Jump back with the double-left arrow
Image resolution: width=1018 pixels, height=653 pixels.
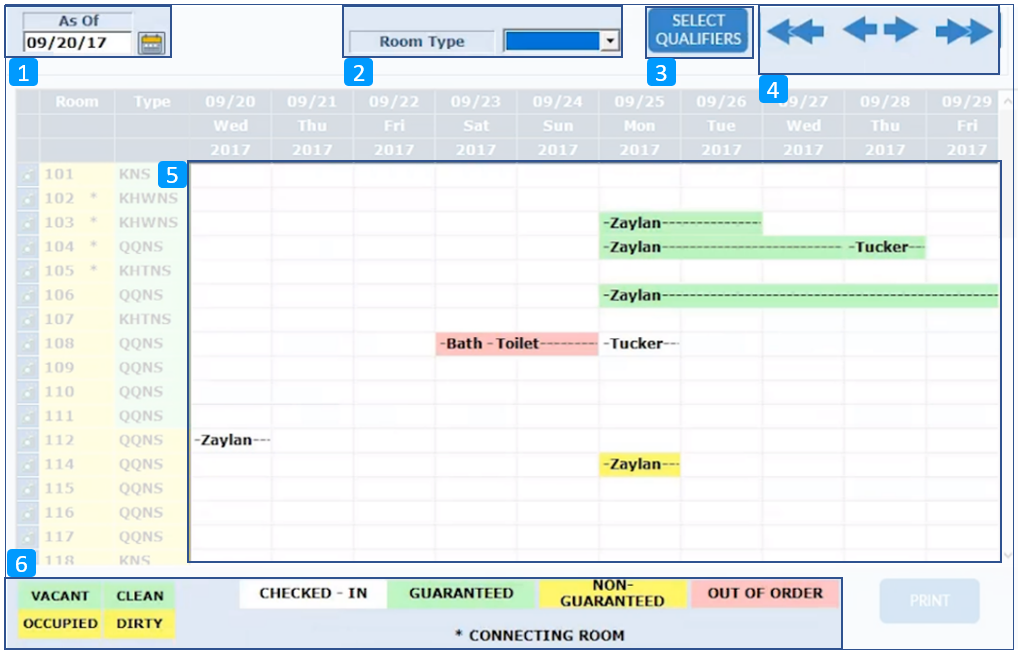click(795, 31)
